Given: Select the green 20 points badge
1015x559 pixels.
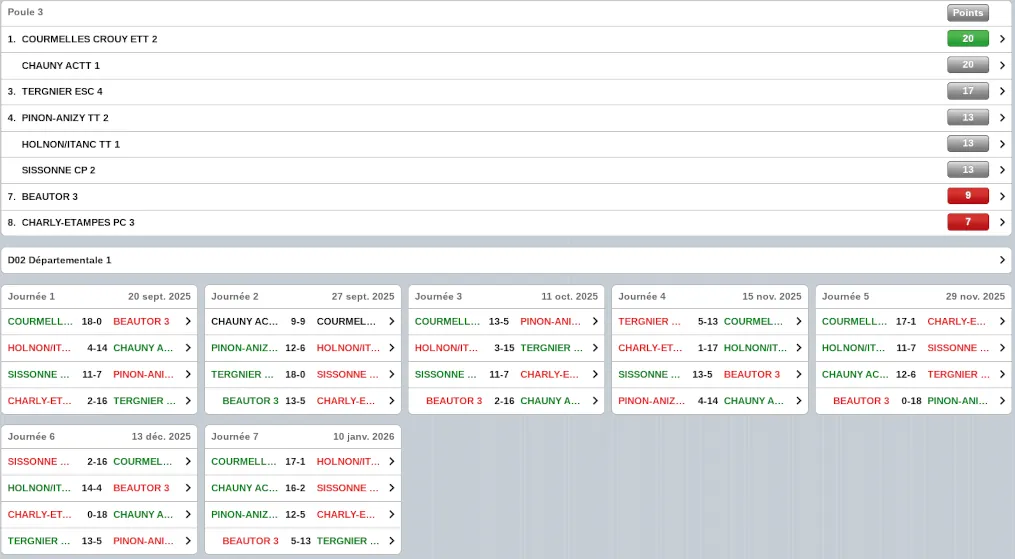Looking at the screenshot, I should pyautogui.click(x=967, y=39).
